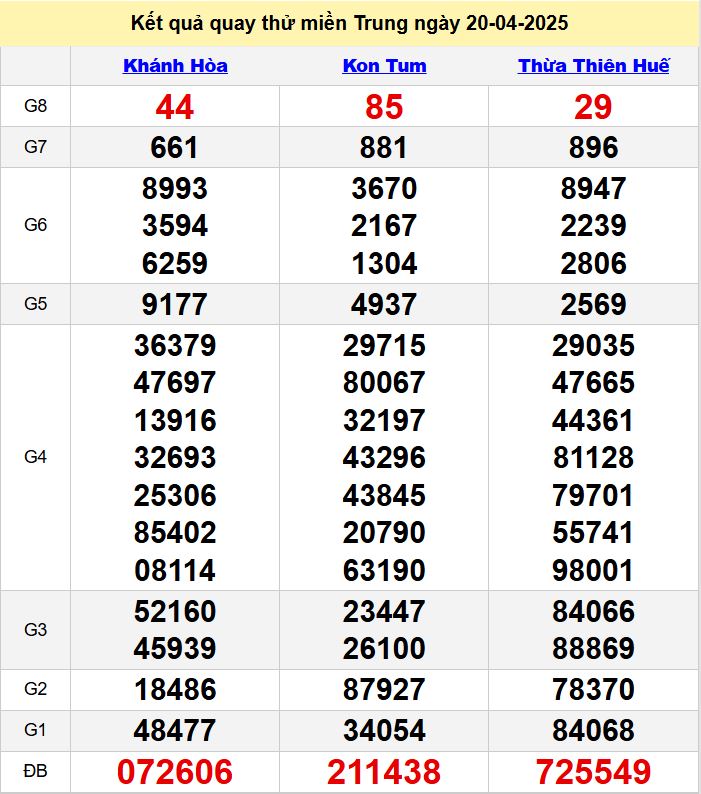This screenshot has width=701, height=794.
Task: Select G2 number 78370
Action: [593, 690]
